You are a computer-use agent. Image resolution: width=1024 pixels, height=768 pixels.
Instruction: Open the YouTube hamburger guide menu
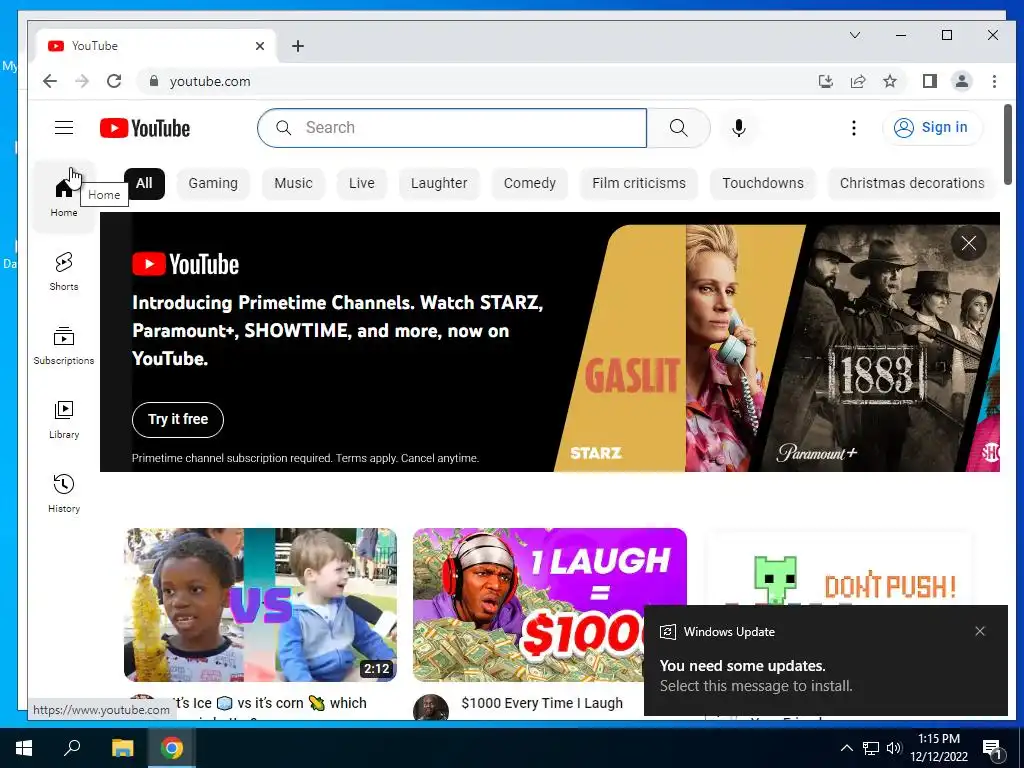[64, 127]
